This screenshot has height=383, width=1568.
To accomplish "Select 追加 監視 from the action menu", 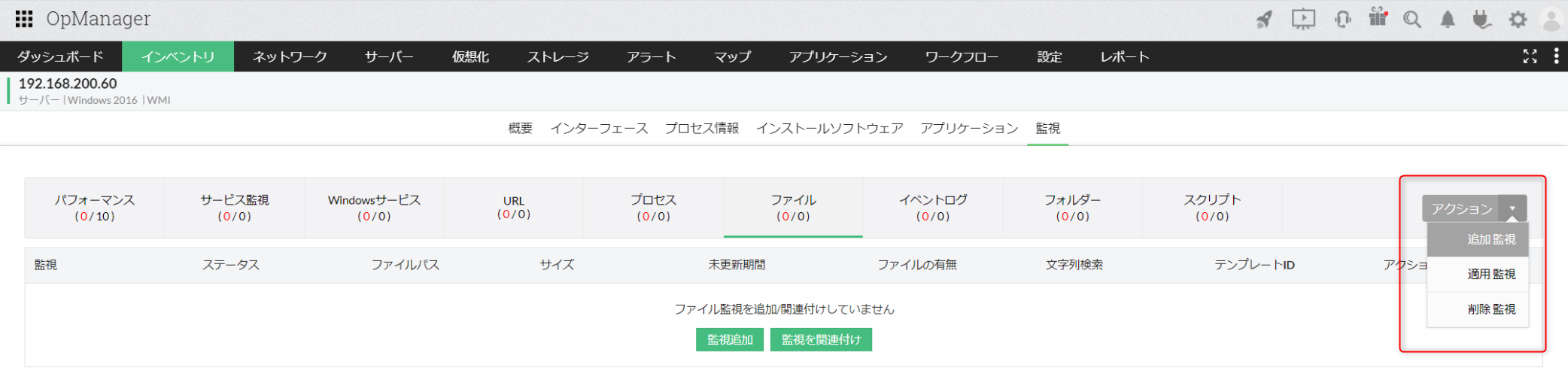I will [x=1491, y=239].
